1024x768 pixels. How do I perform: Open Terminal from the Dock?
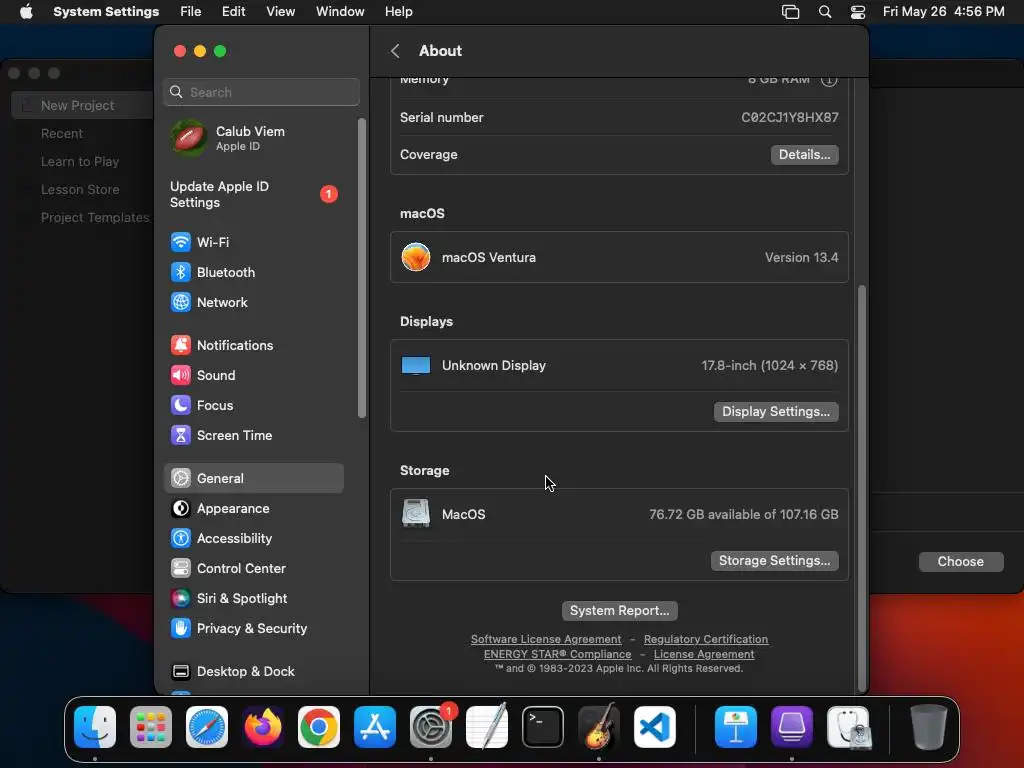pos(543,727)
